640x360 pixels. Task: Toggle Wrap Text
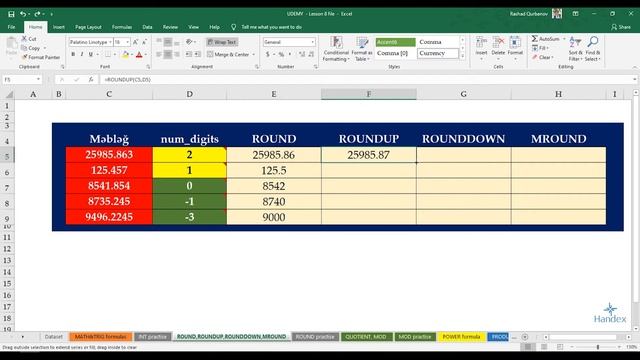(x=222, y=42)
